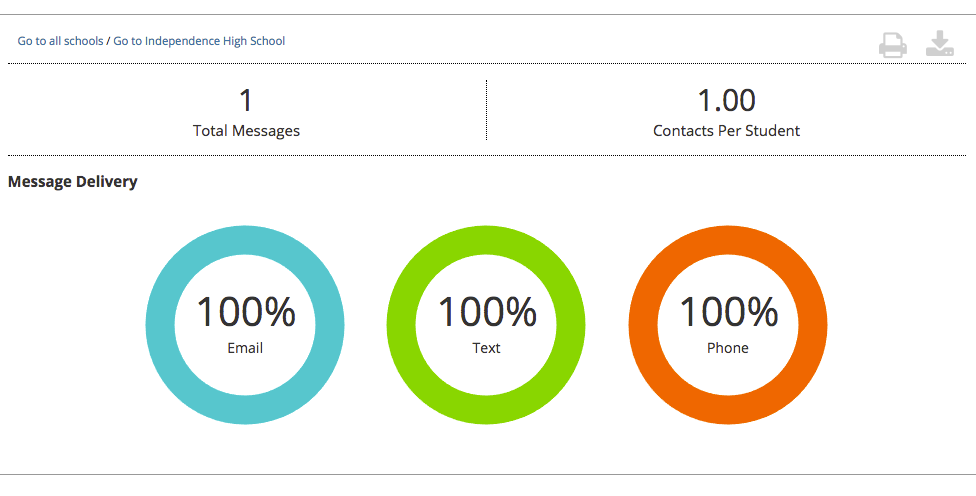Click the '1.00' contacts value

[726, 101]
